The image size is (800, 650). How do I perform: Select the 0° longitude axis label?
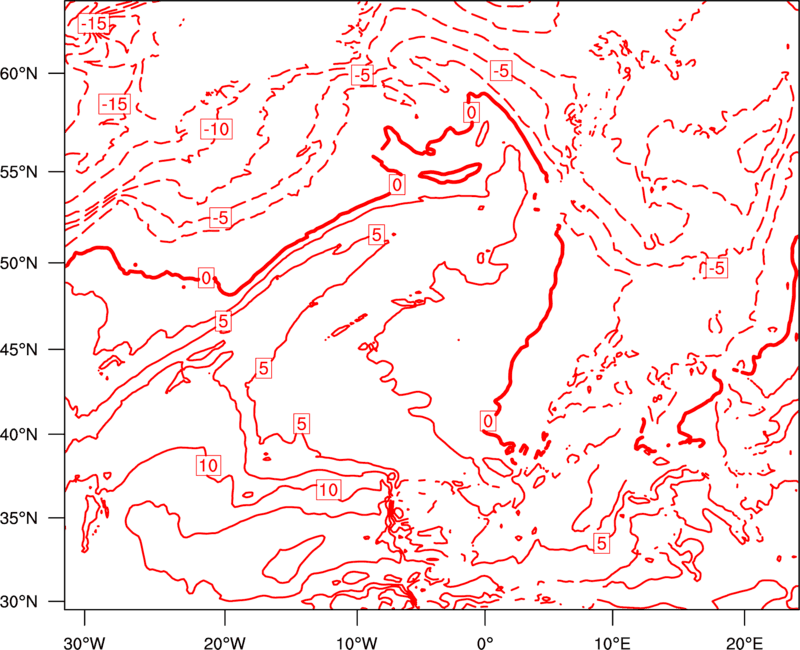[x=485, y=643]
